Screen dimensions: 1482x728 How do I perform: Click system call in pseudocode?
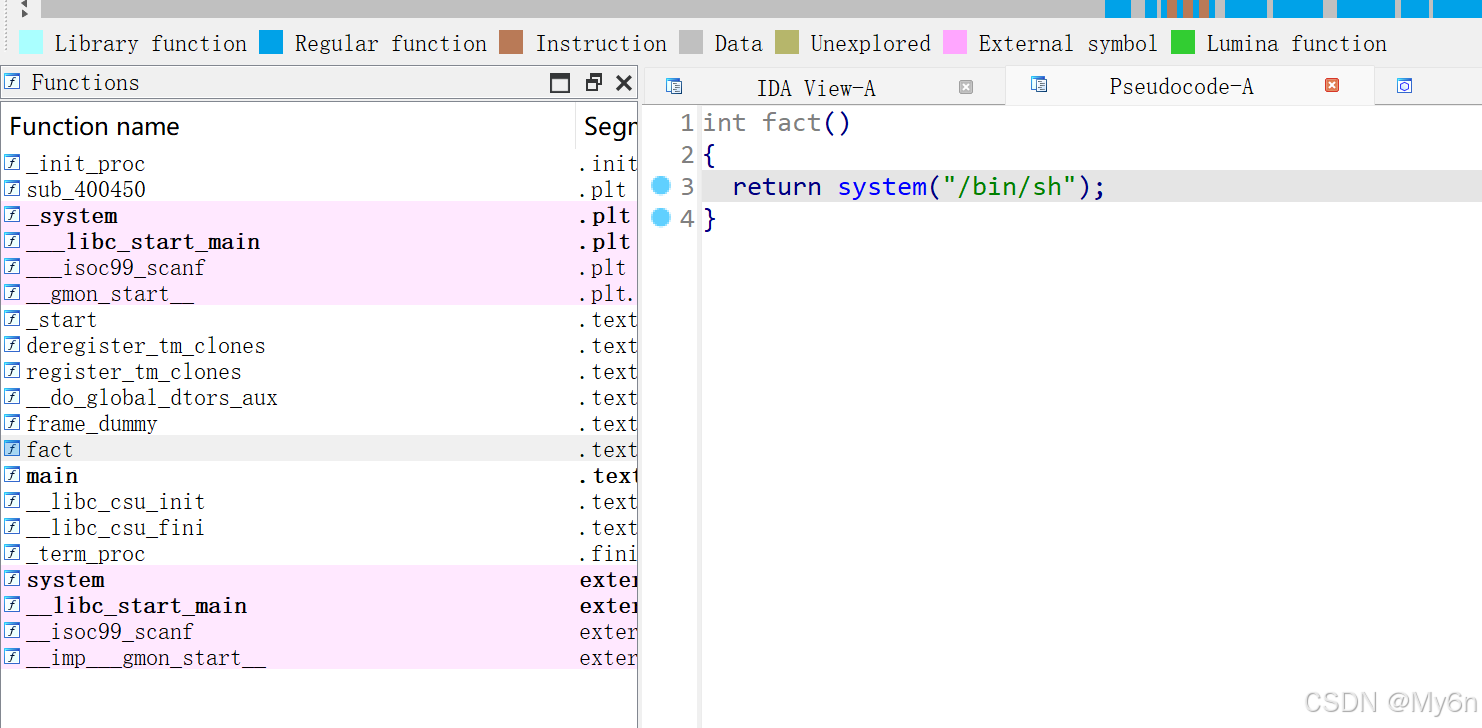pos(882,187)
